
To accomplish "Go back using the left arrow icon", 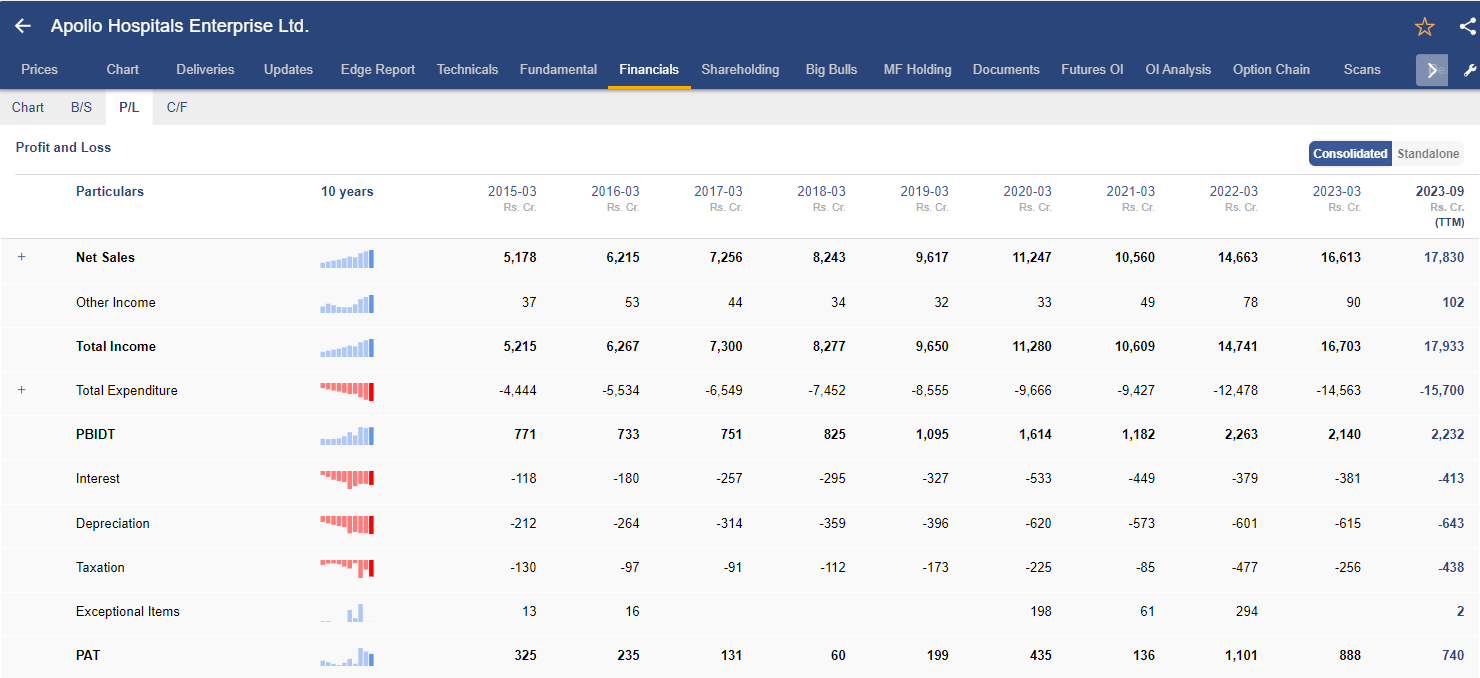I will (23, 26).
